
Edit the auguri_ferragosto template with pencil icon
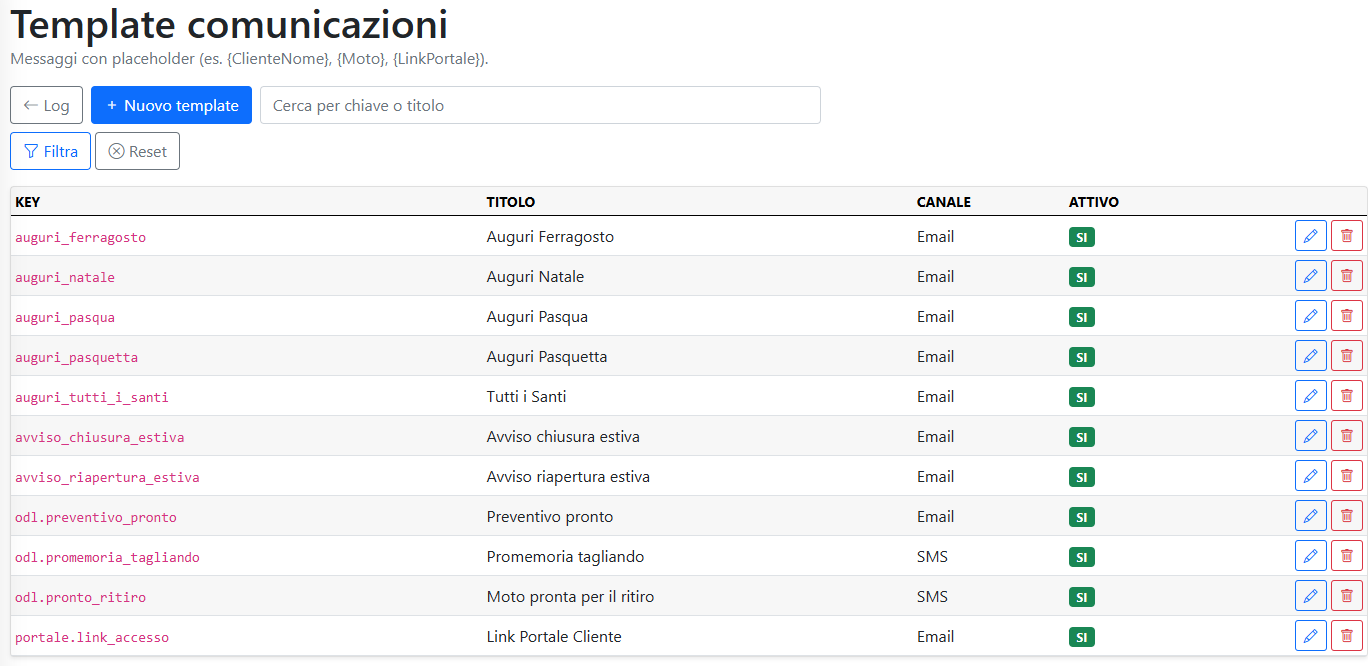click(x=1310, y=236)
